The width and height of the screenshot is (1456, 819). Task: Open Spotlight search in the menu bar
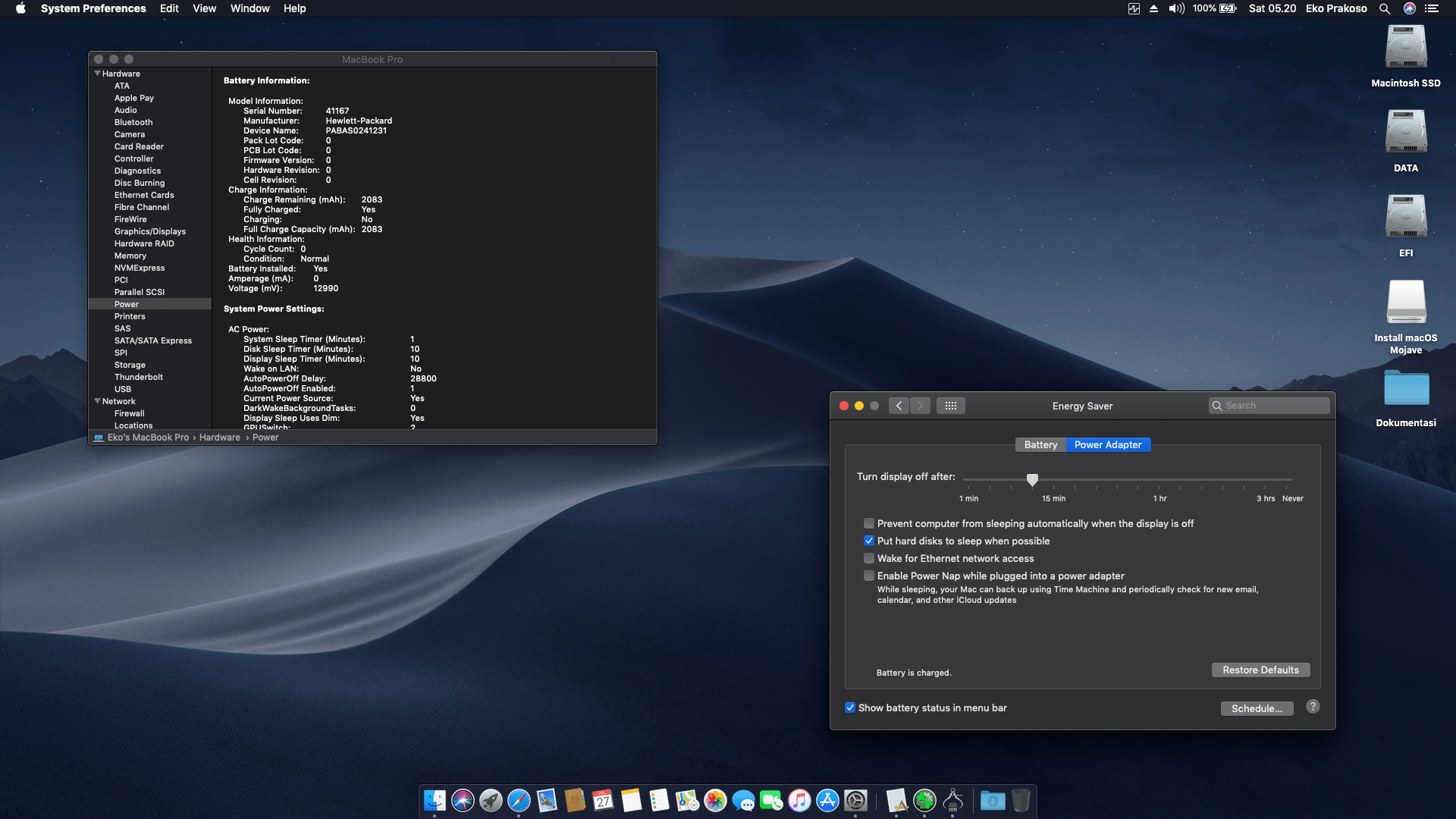tap(1385, 8)
